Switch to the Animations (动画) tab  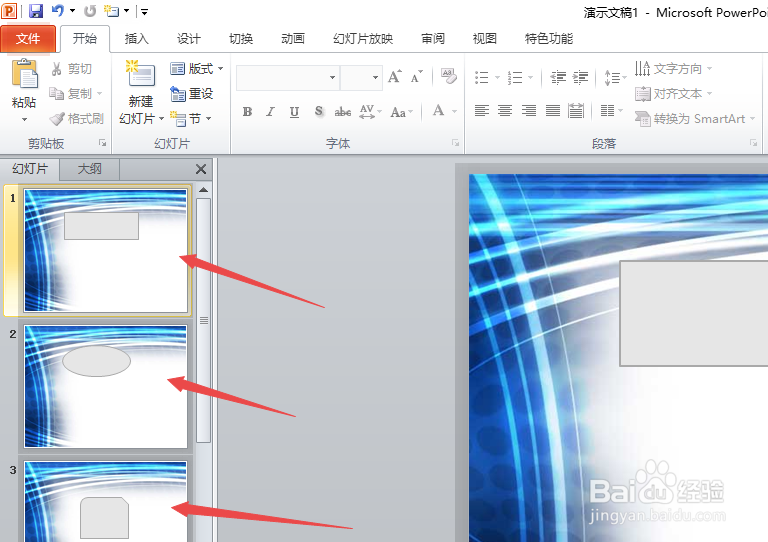(x=293, y=39)
